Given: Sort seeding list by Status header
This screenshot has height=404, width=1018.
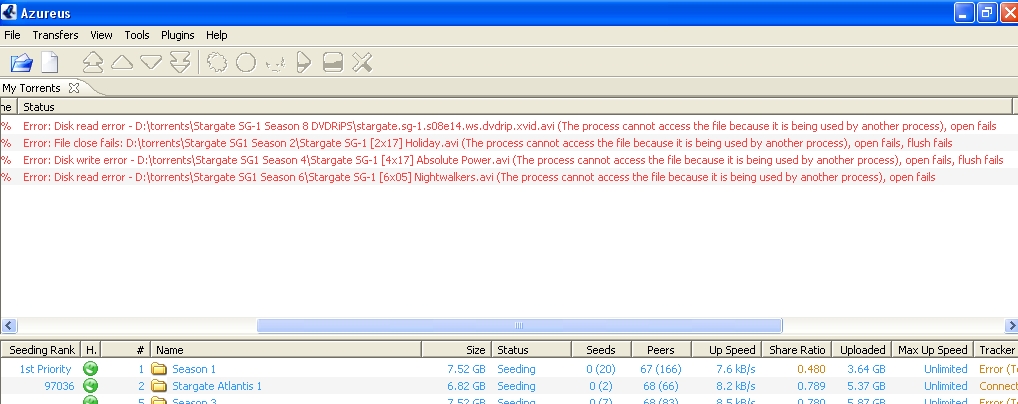Looking at the screenshot, I should [x=532, y=349].
